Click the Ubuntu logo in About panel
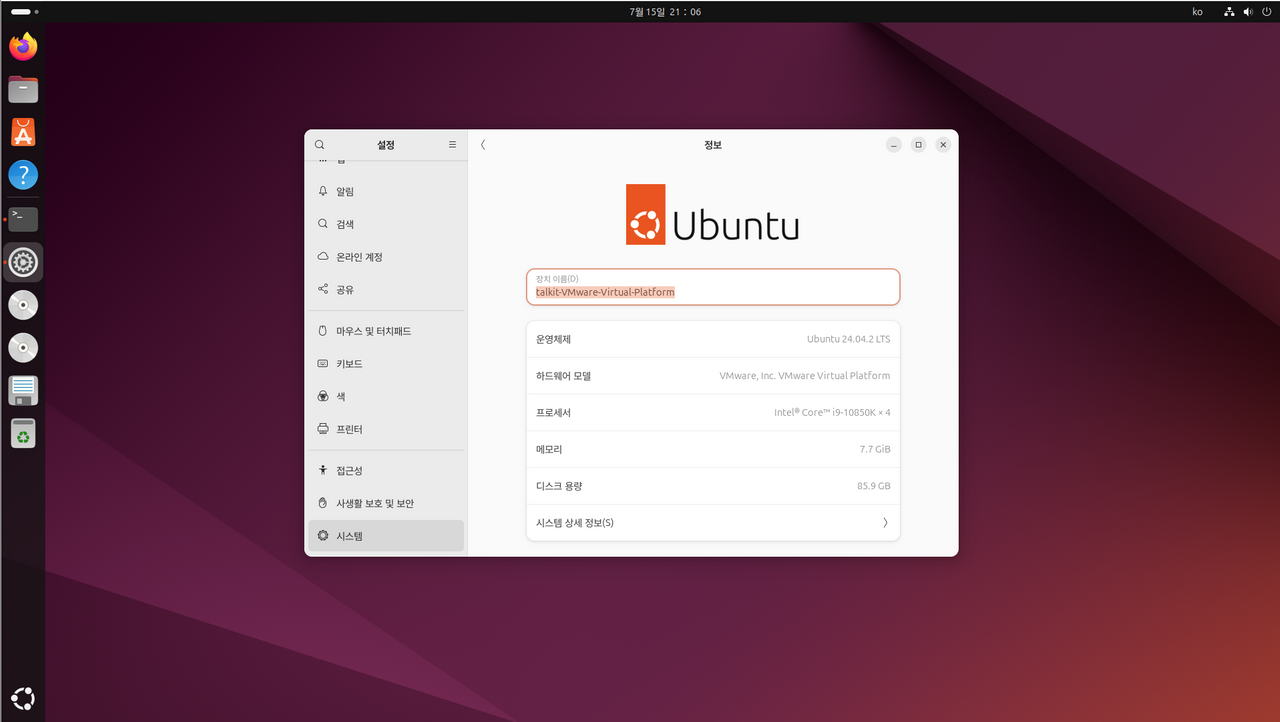This screenshot has height=722, width=1280. point(712,214)
